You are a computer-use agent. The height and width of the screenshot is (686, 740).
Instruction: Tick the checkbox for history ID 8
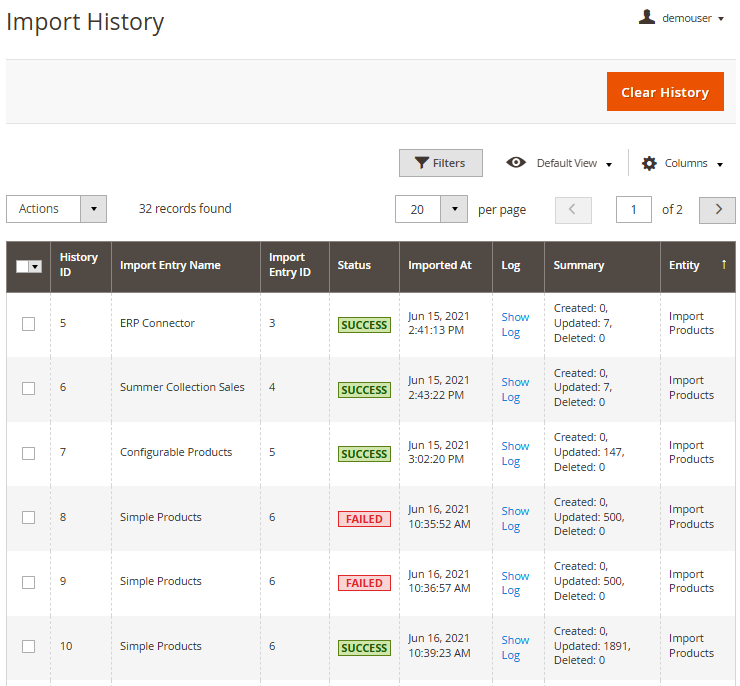click(x=28, y=518)
